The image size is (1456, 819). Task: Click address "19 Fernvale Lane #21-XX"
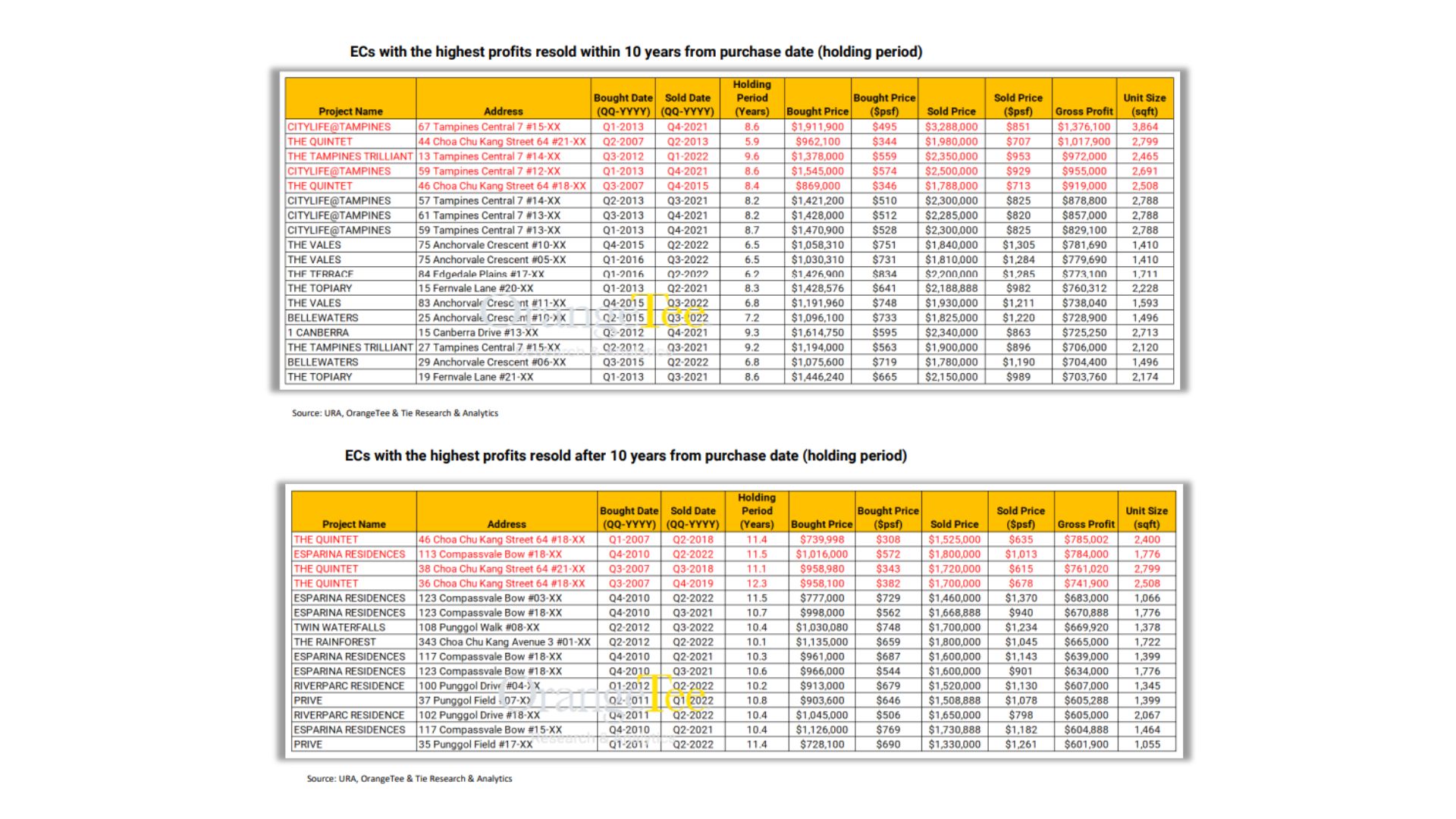click(475, 377)
